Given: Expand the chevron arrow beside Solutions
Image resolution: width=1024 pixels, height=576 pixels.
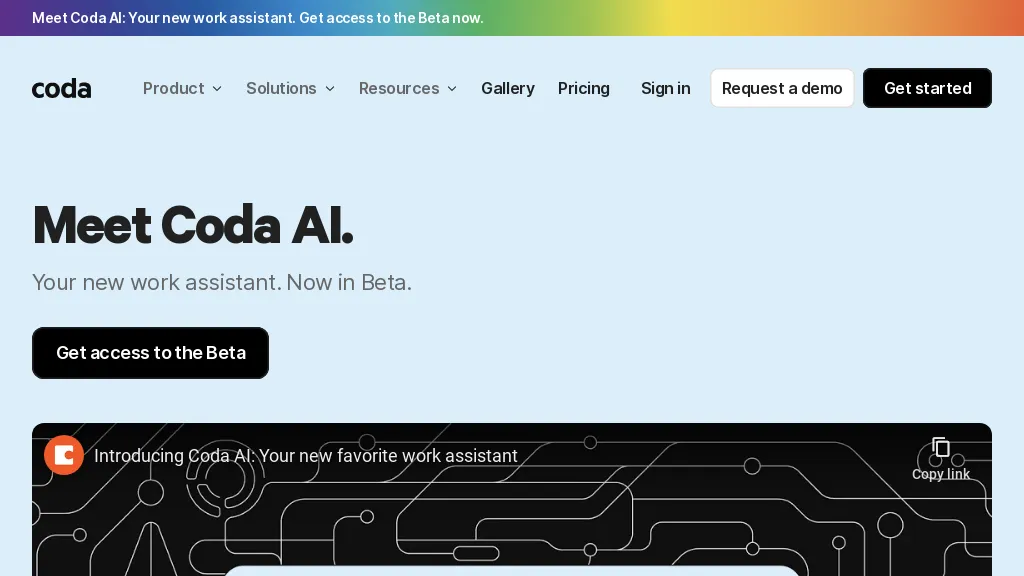Looking at the screenshot, I should (x=330, y=89).
